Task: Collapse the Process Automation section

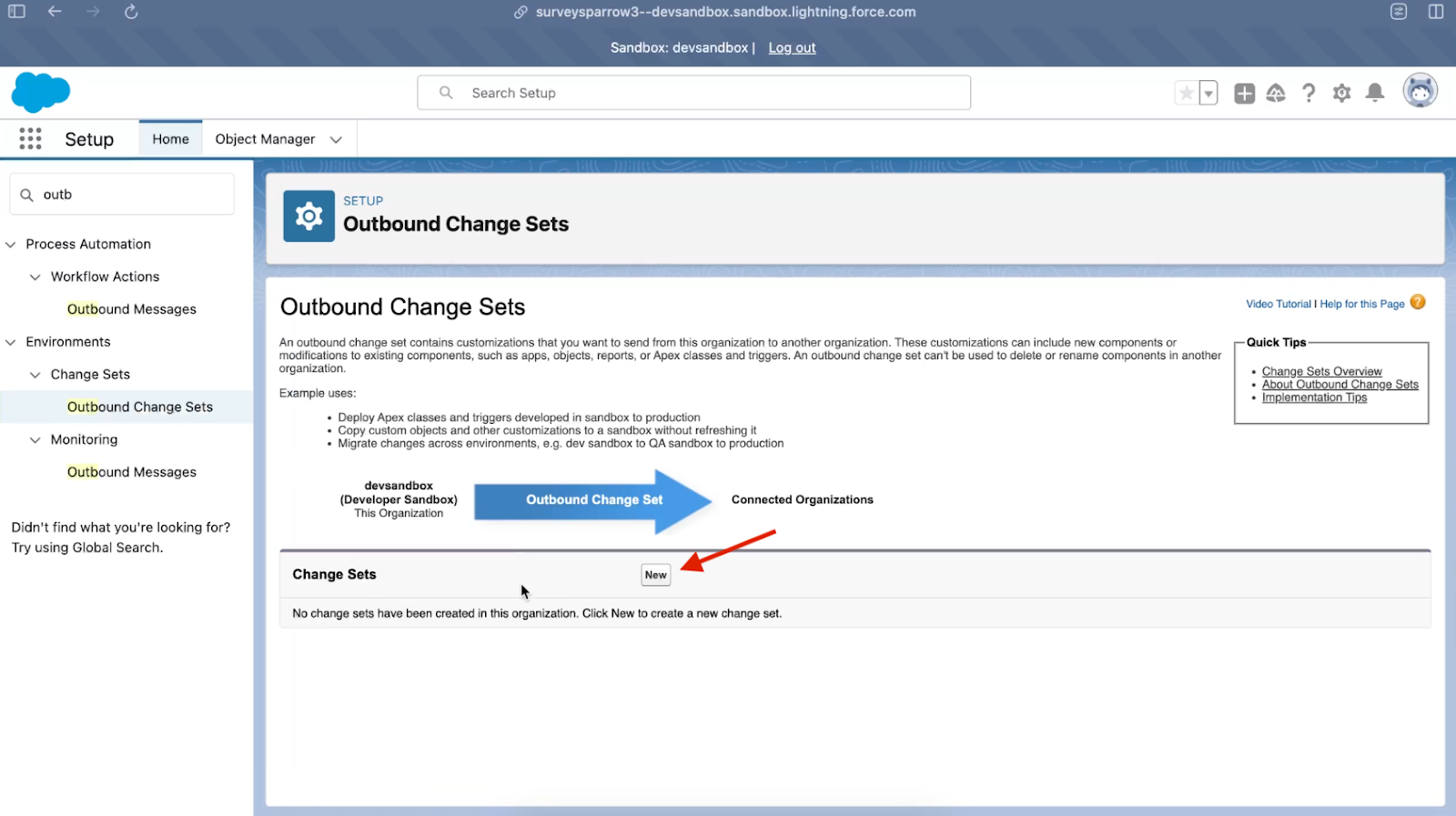Action: click(x=11, y=245)
